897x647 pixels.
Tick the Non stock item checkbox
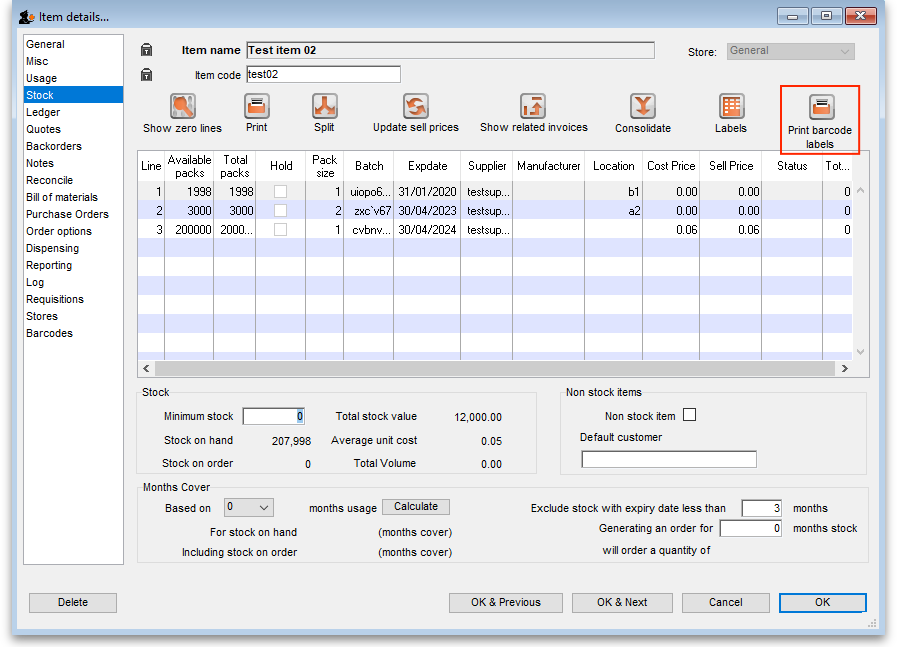point(688,415)
